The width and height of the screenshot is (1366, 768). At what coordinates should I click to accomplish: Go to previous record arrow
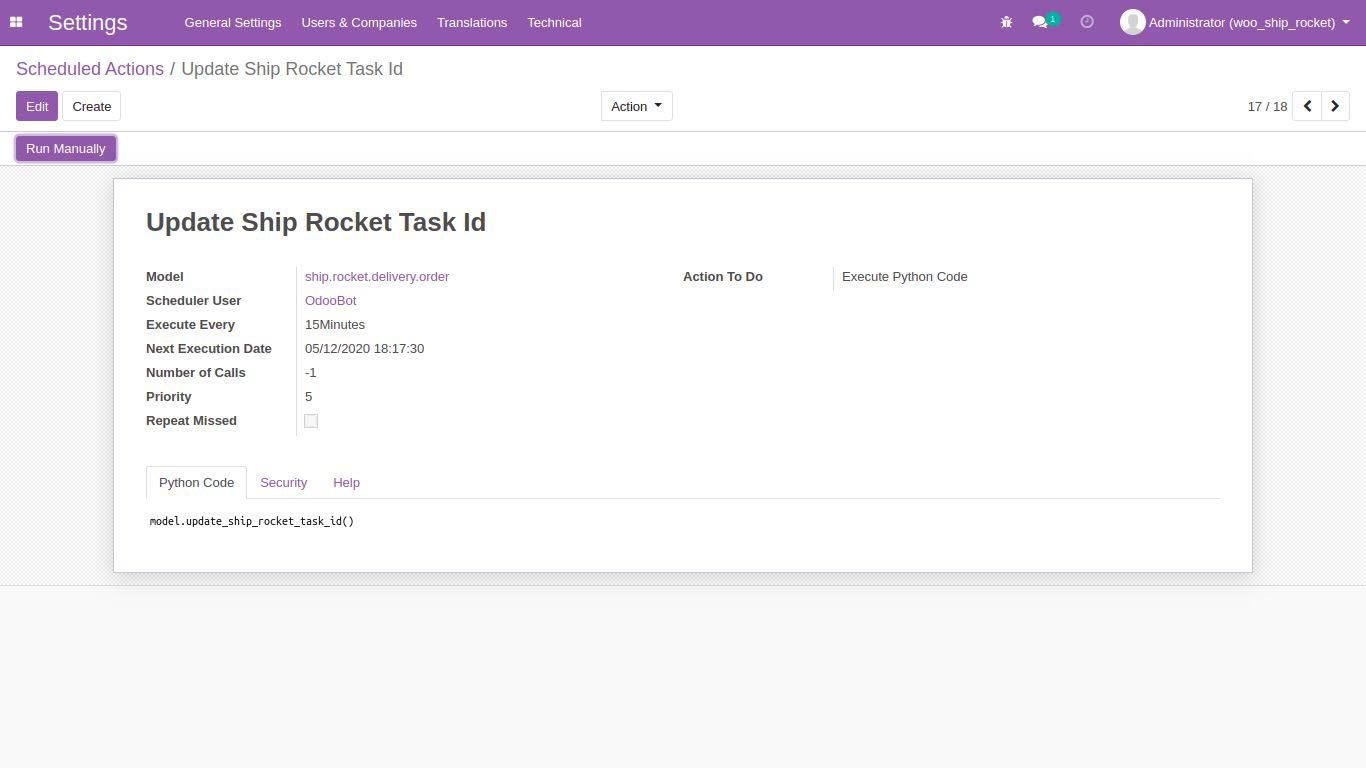click(x=1307, y=106)
